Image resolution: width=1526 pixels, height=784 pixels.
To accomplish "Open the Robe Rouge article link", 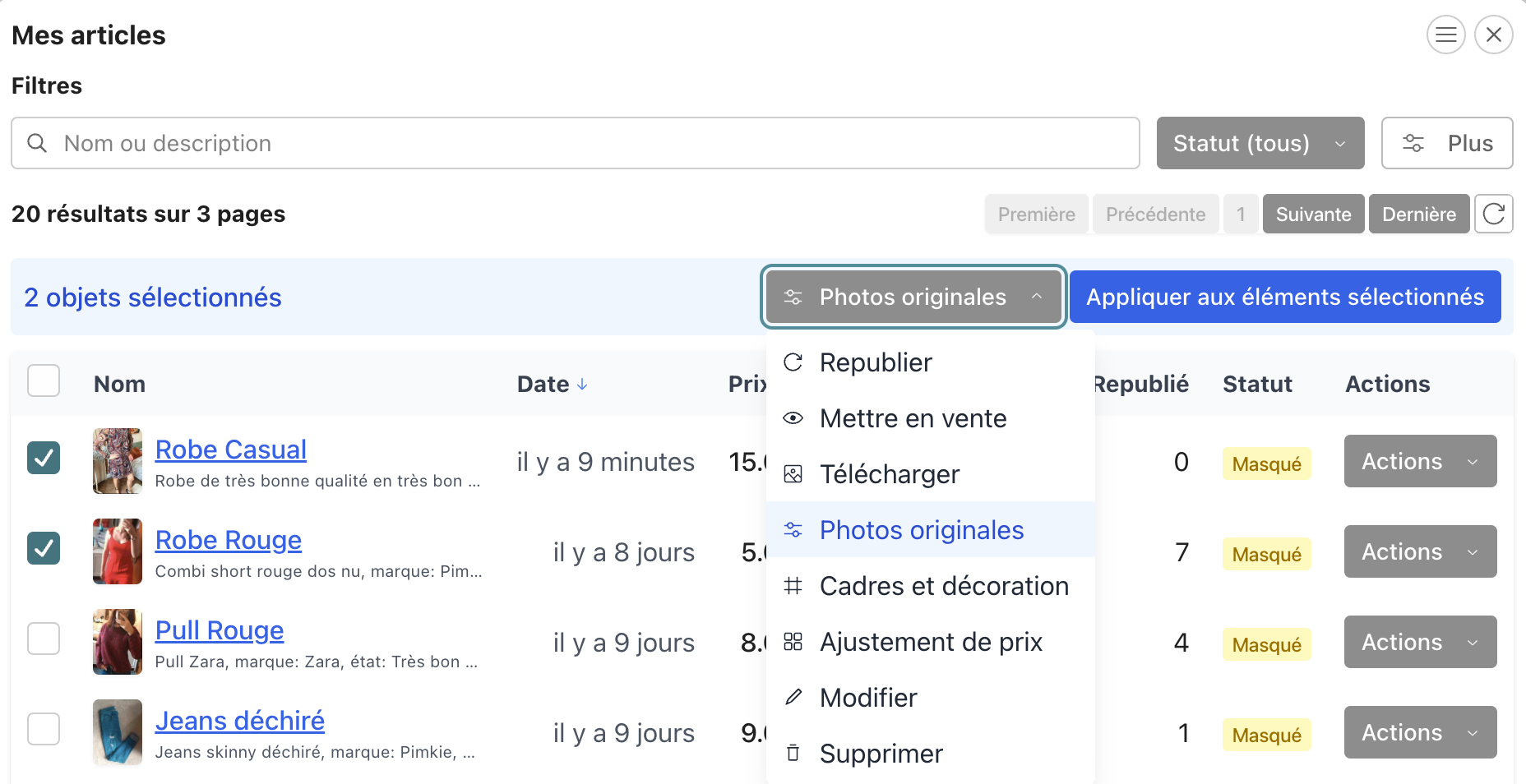I will (x=229, y=540).
